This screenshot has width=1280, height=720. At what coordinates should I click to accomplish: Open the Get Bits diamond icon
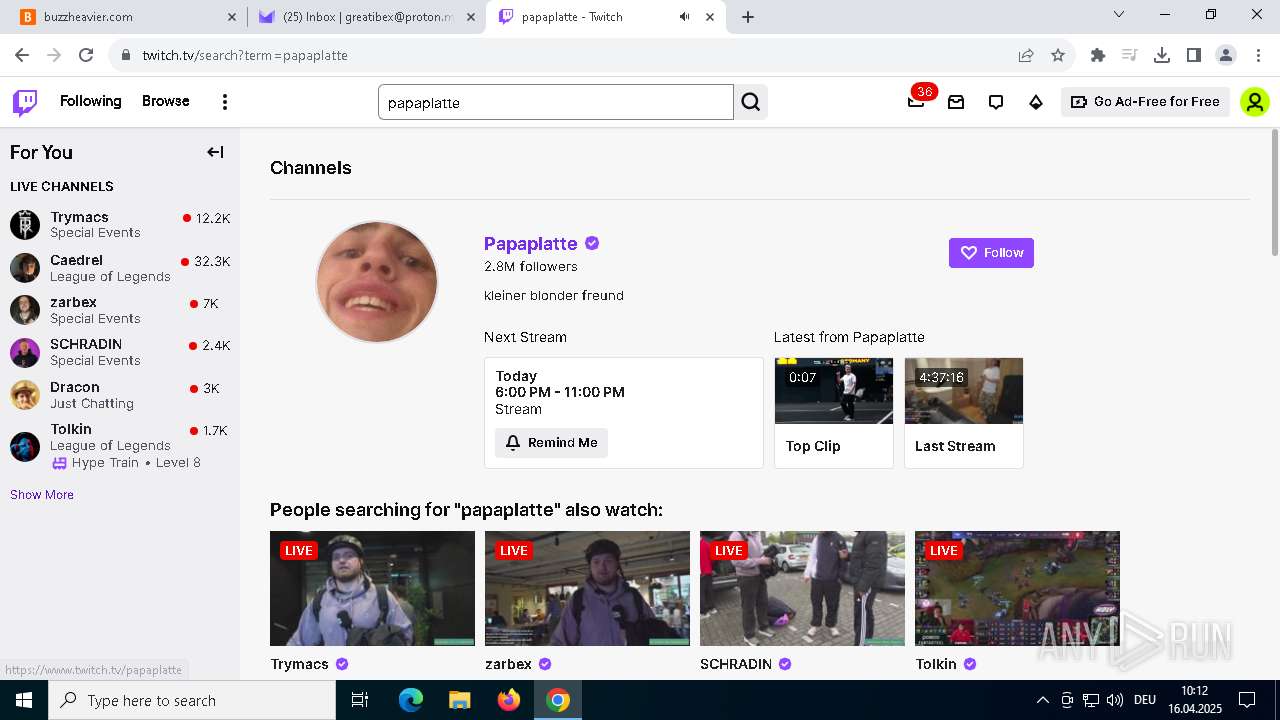[1036, 102]
